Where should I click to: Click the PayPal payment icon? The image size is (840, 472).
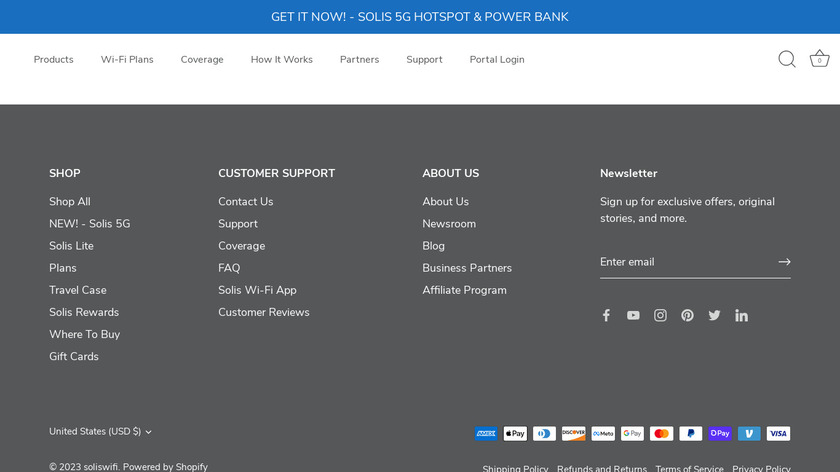691,433
